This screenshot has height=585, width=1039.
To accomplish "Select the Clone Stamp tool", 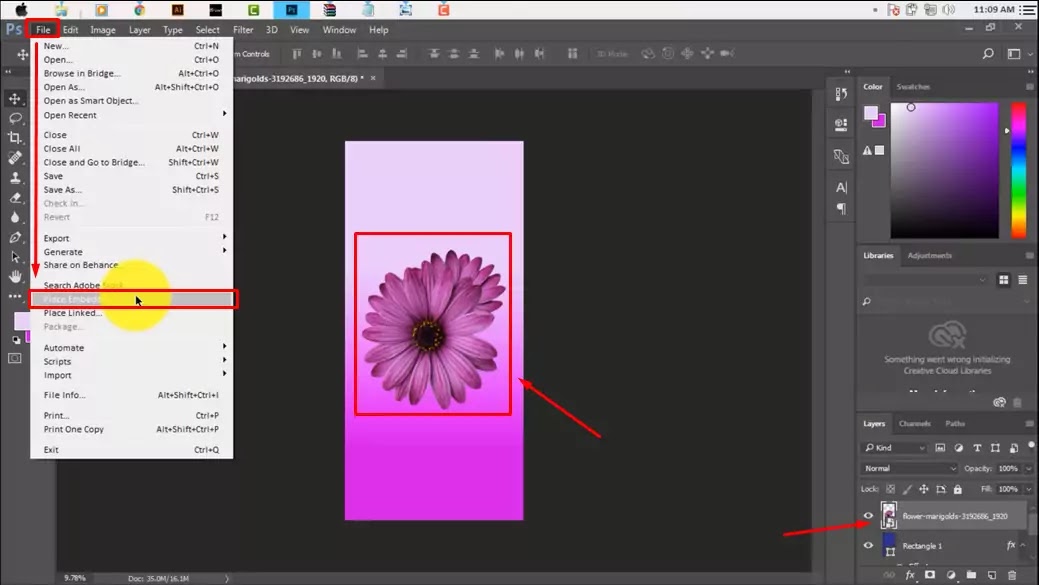I will (15, 178).
